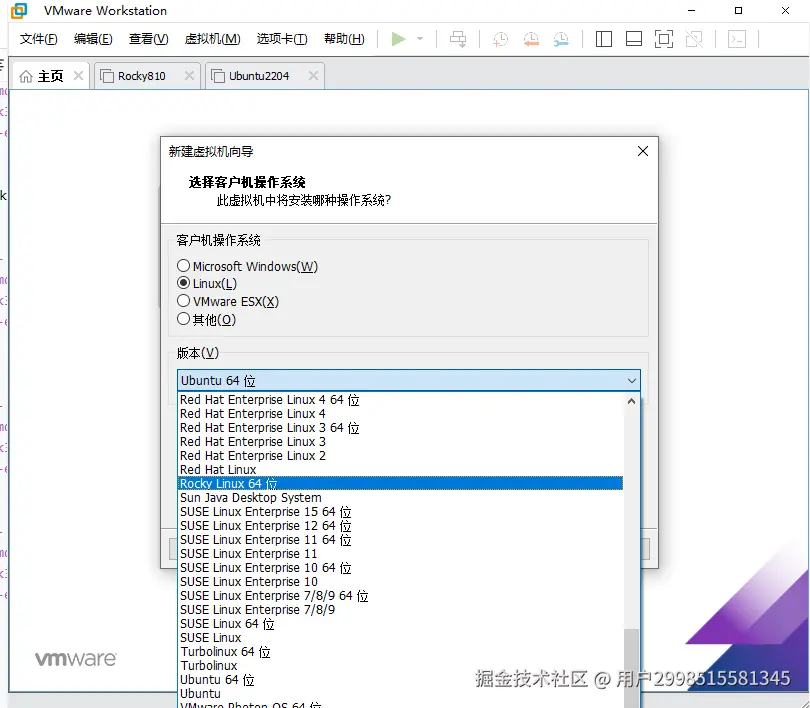
Task: Choose SUSE Linux Enterprise 15 64 位
Action: 400,512
